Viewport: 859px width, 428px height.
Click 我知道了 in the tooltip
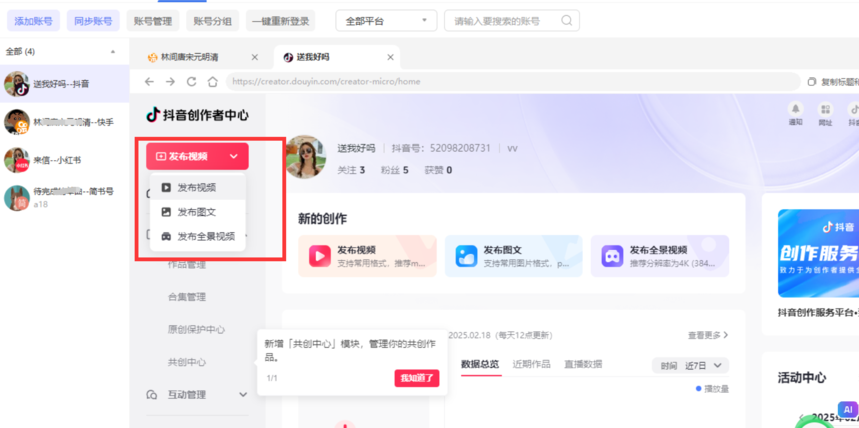click(416, 378)
